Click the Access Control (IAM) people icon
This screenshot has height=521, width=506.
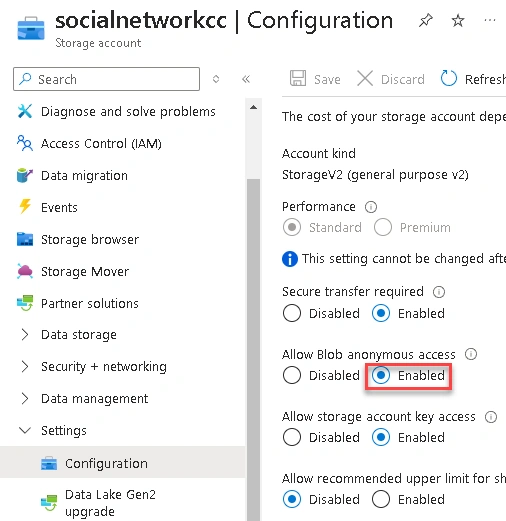pyautogui.click(x=25, y=143)
